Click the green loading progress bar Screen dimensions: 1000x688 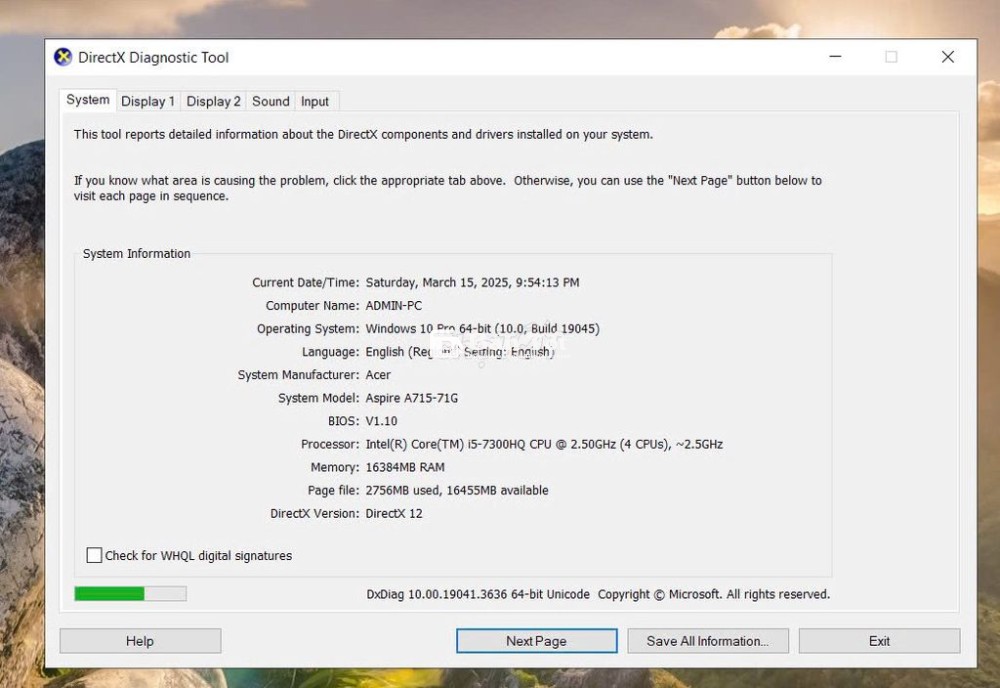click(130, 594)
